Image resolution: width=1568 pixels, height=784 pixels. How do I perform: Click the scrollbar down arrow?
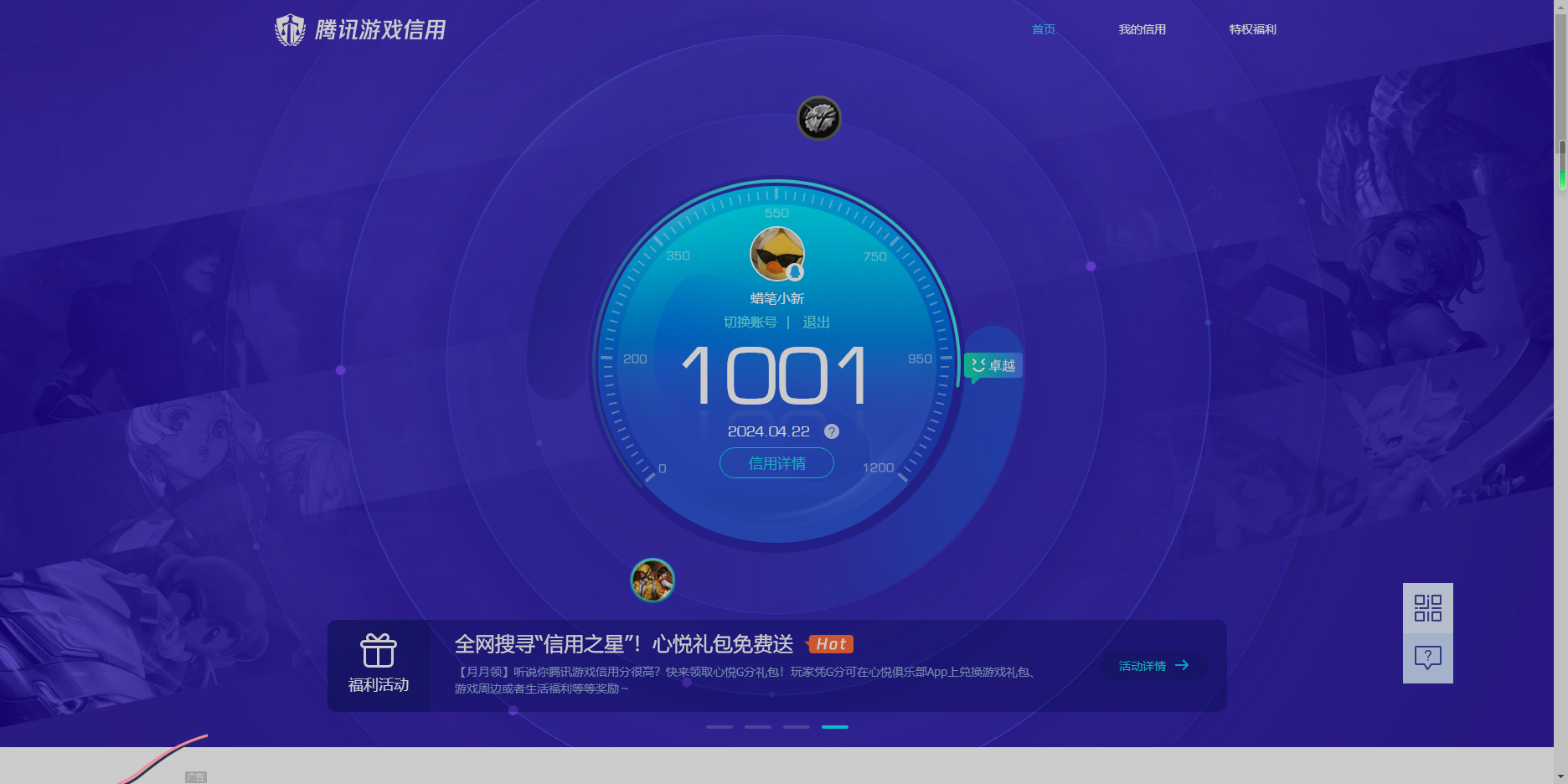[x=1561, y=776]
